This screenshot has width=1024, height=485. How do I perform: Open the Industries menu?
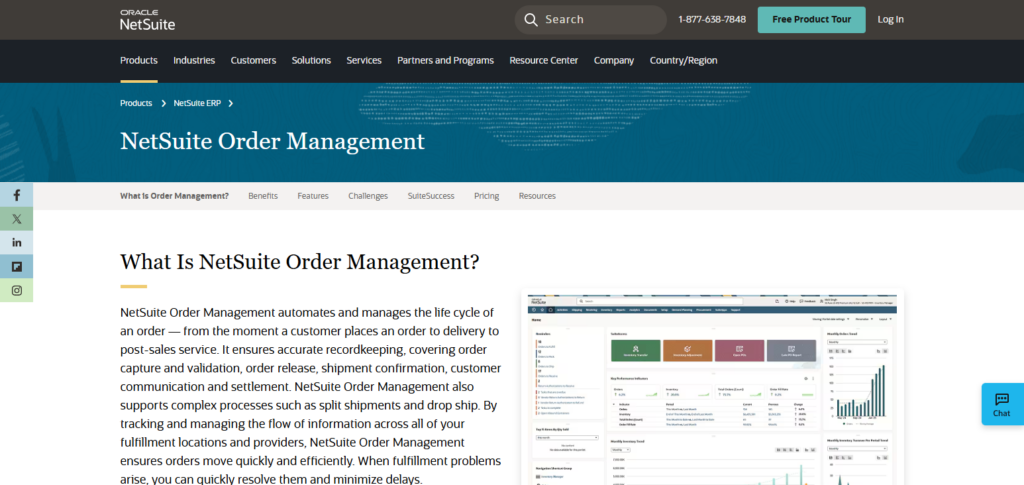(194, 60)
